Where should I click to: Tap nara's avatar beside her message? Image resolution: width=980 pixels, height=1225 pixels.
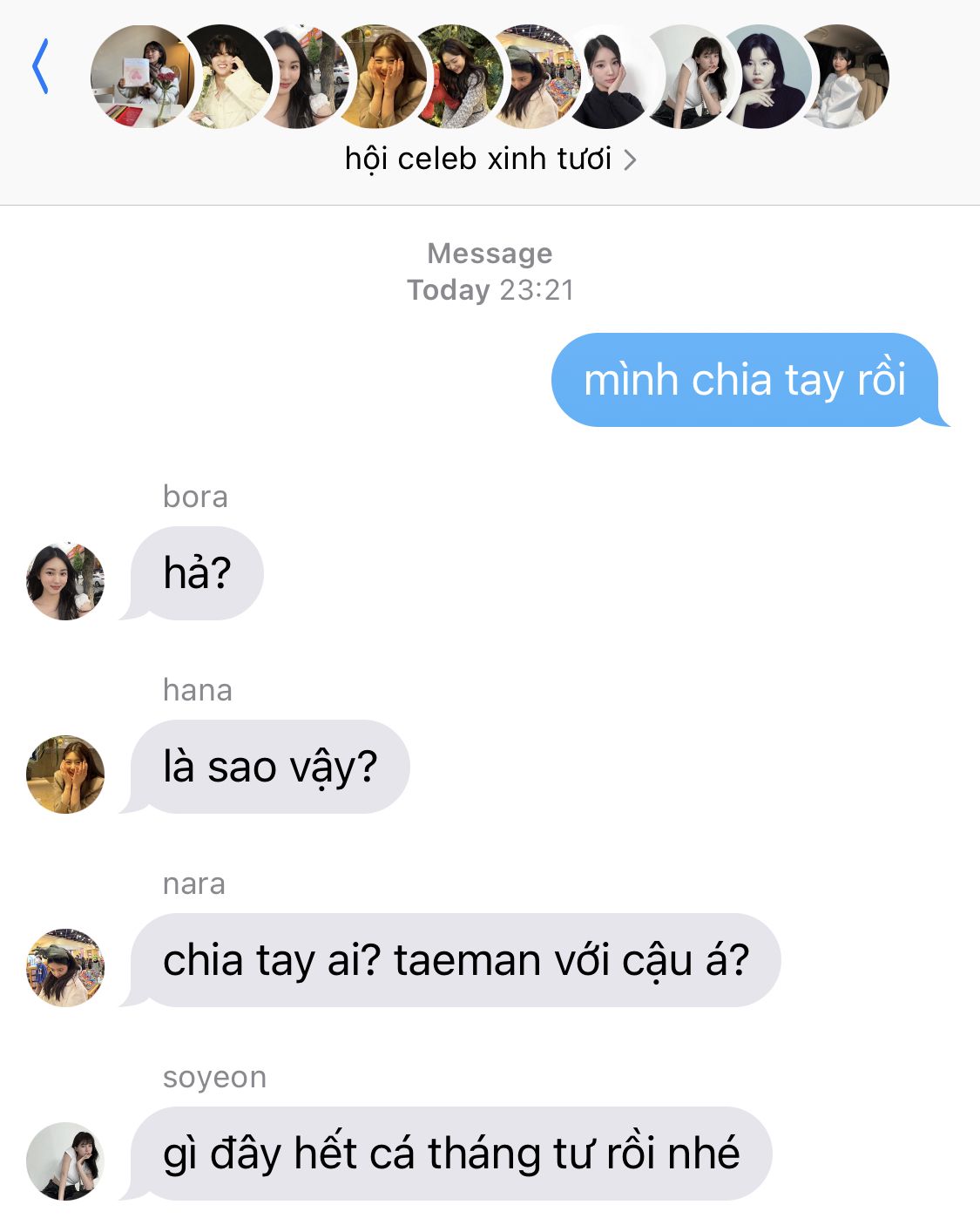pyautogui.click(x=65, y=968)
